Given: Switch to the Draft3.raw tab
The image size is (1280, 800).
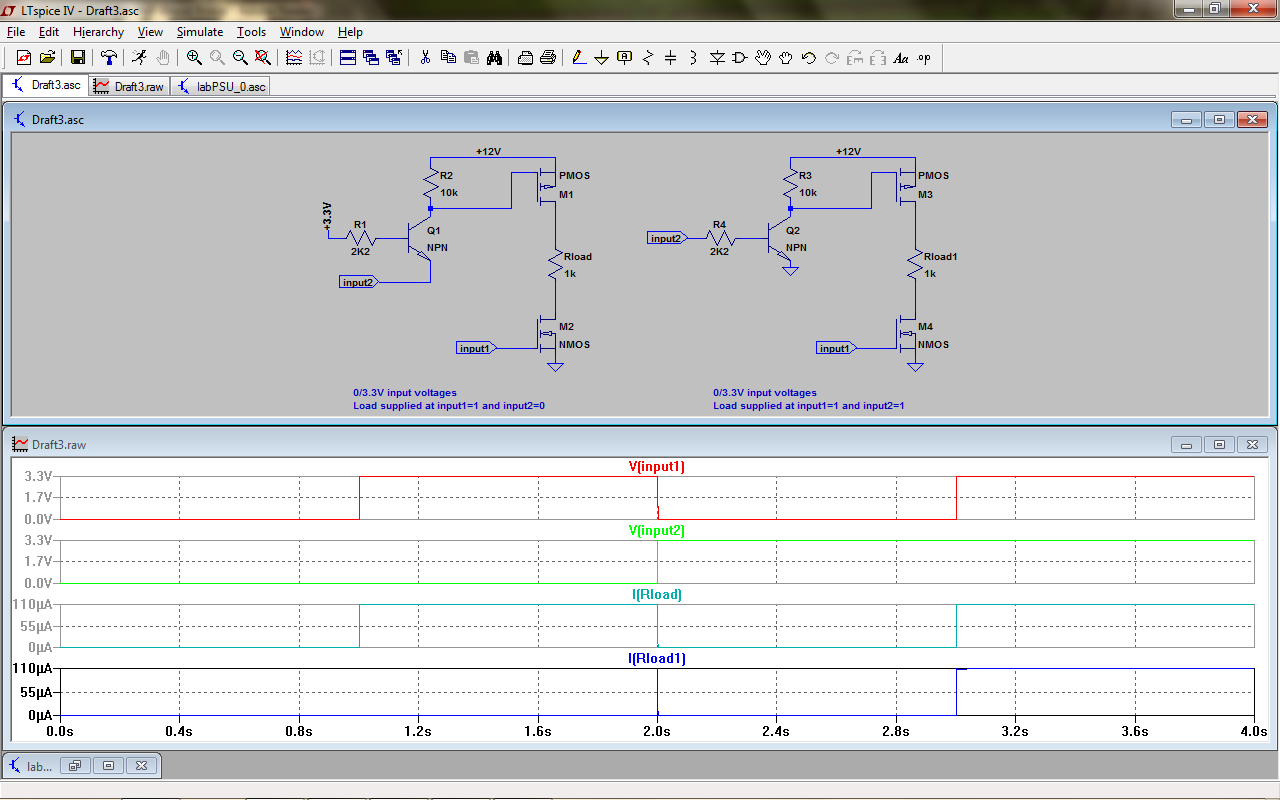Looking at the screenshot, I should coord(129,87).
